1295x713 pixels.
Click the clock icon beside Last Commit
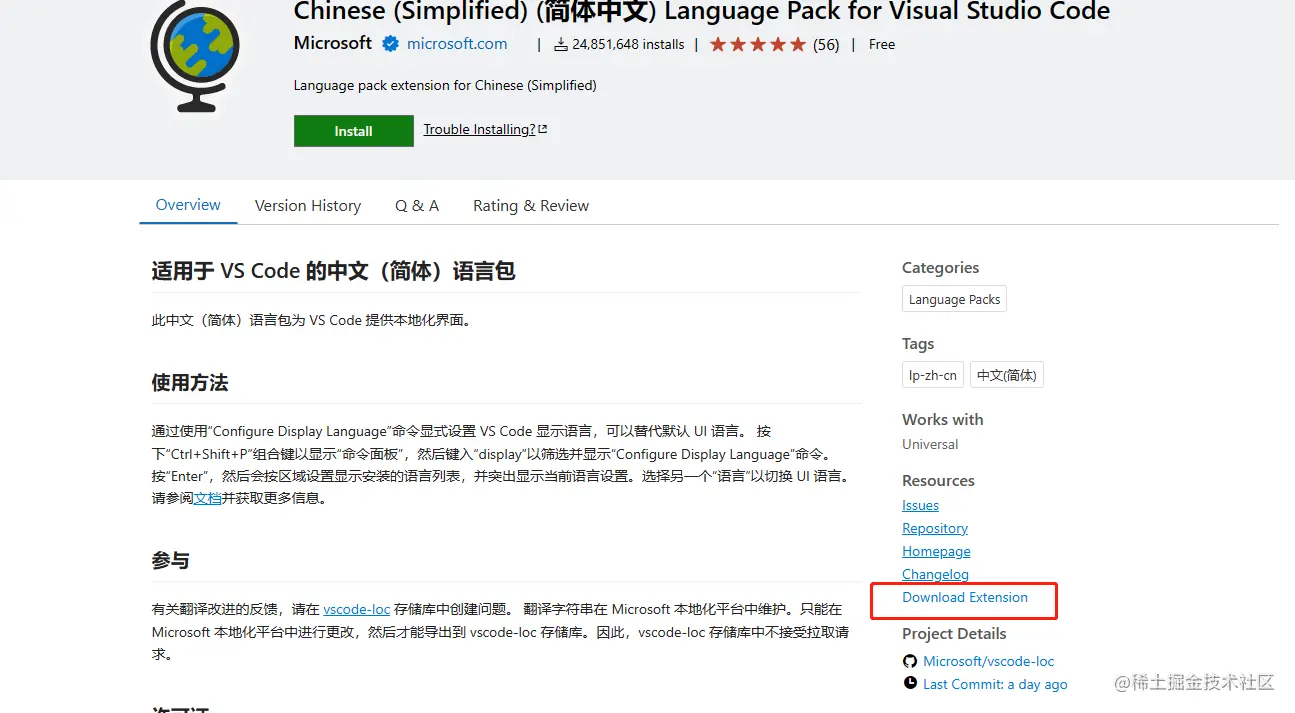click(910, 683)
